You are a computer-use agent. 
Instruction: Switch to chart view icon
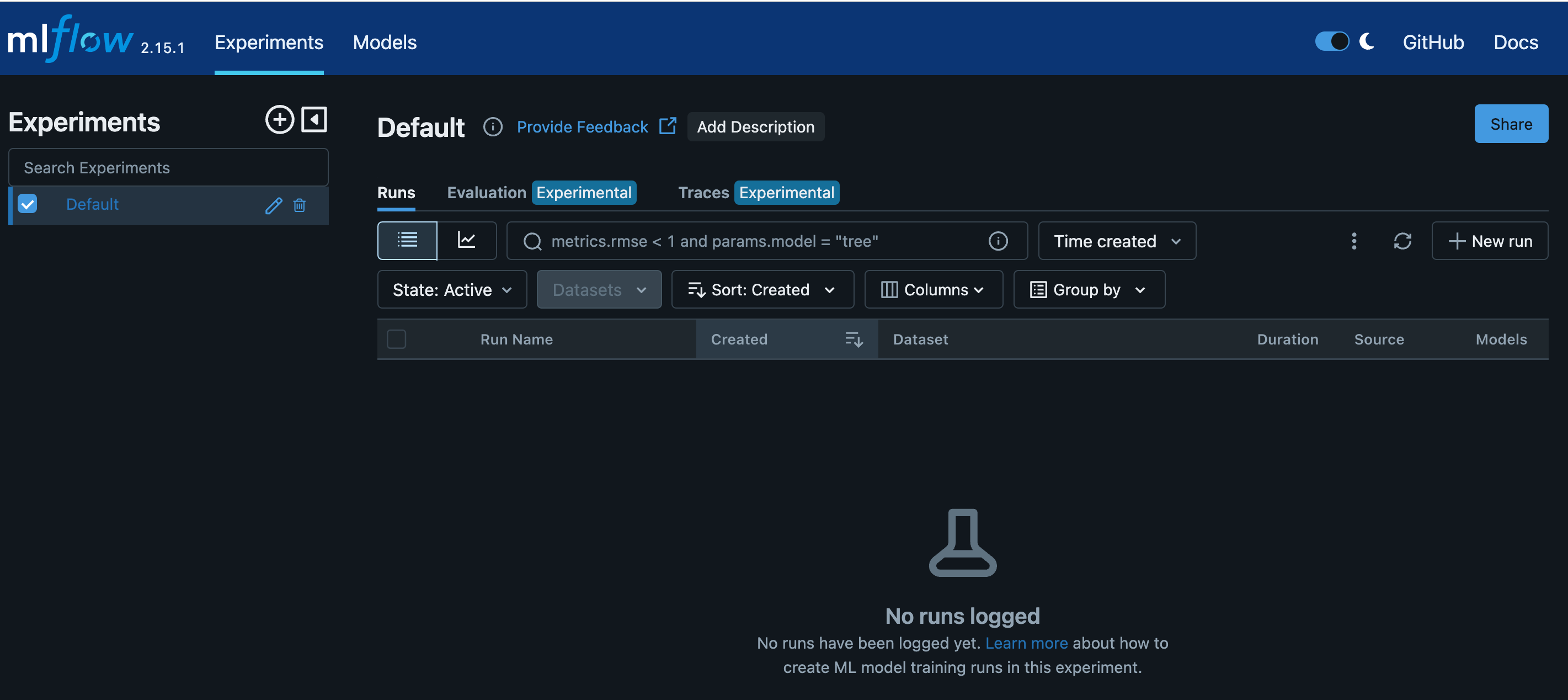coord(466,241)
